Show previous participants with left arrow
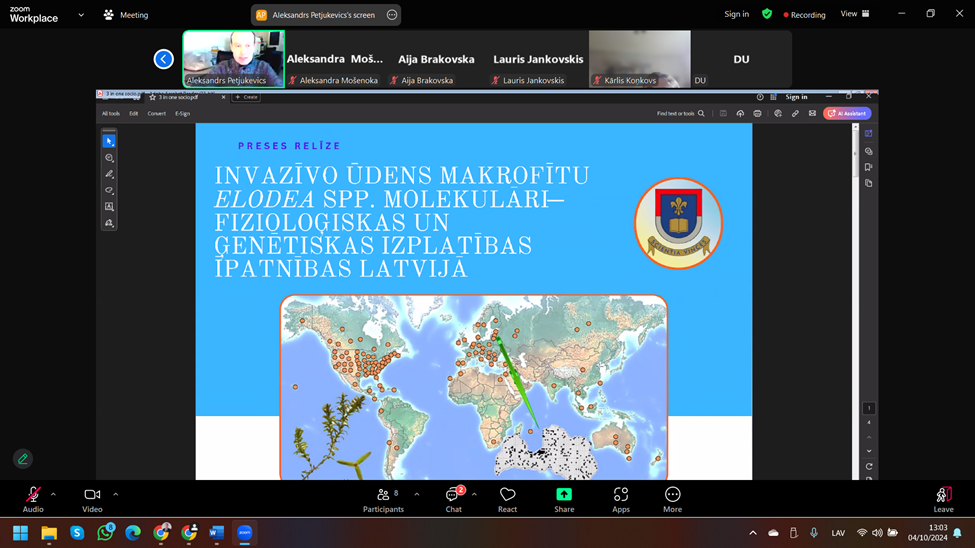975x548 pixels. tap(164, 59)
